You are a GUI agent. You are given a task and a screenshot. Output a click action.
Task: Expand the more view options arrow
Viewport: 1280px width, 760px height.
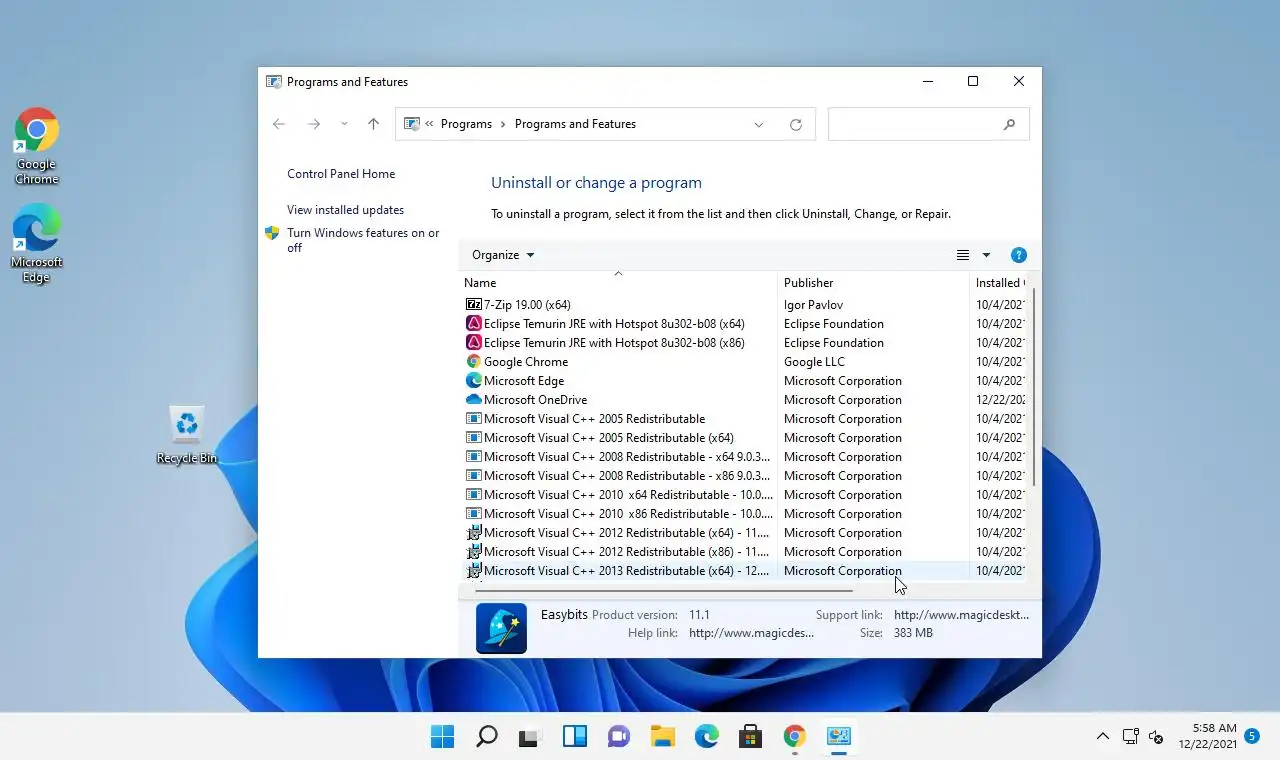986,255
